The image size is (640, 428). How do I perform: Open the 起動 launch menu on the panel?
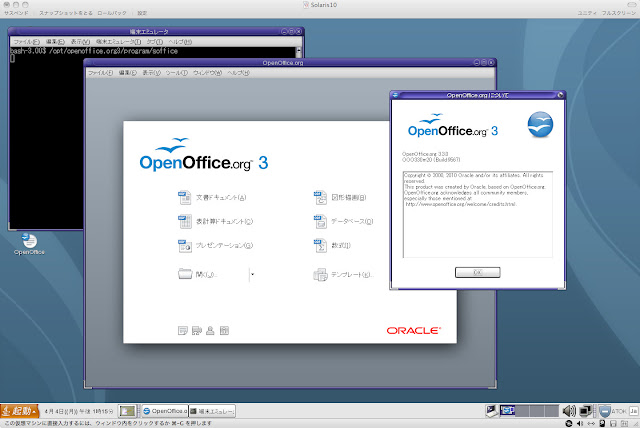coord(20,411)
